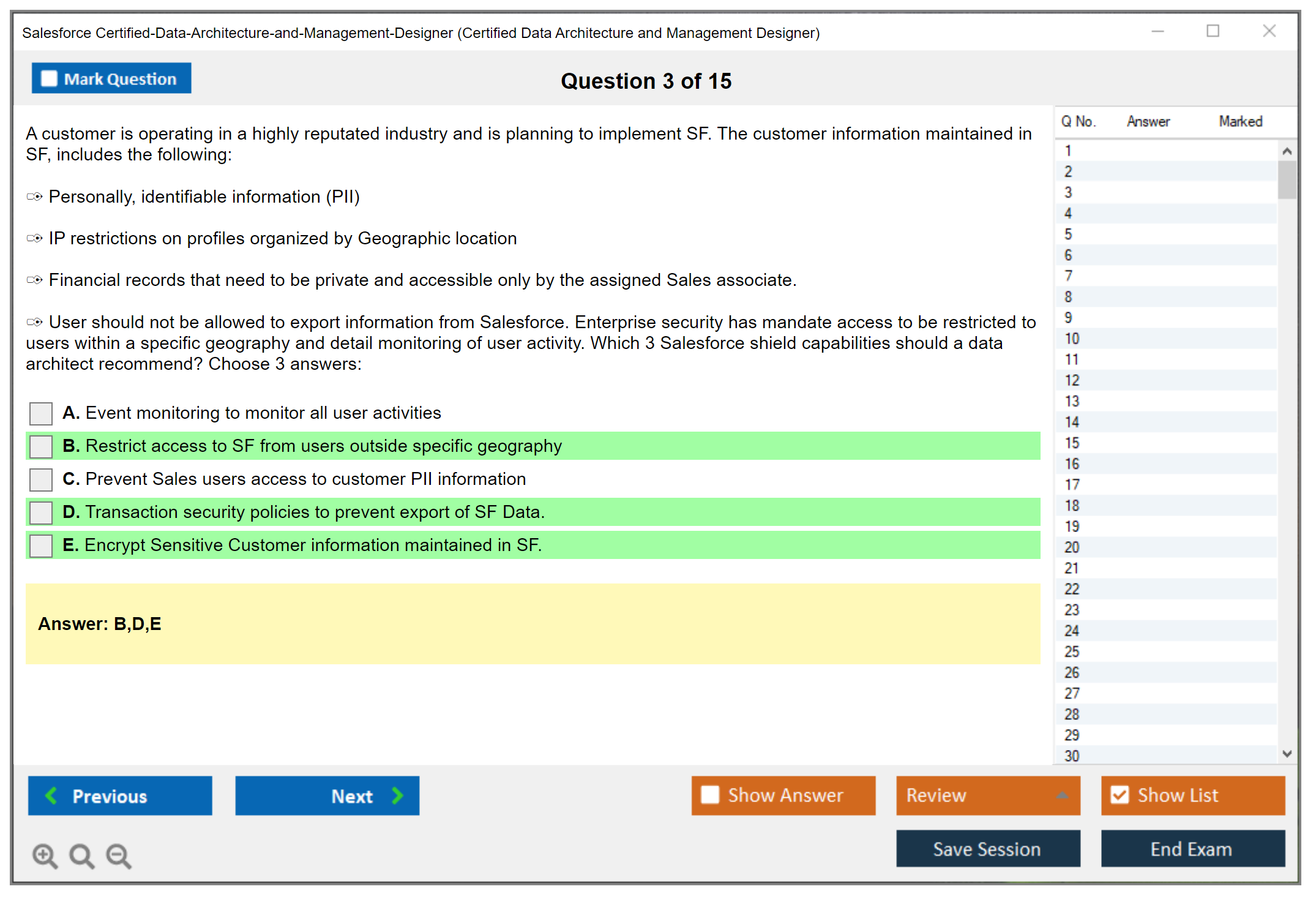The height and width of the screenshot is (900, 1316).
Task: Click the green left arrow on Previous
Action: point(51,795)
